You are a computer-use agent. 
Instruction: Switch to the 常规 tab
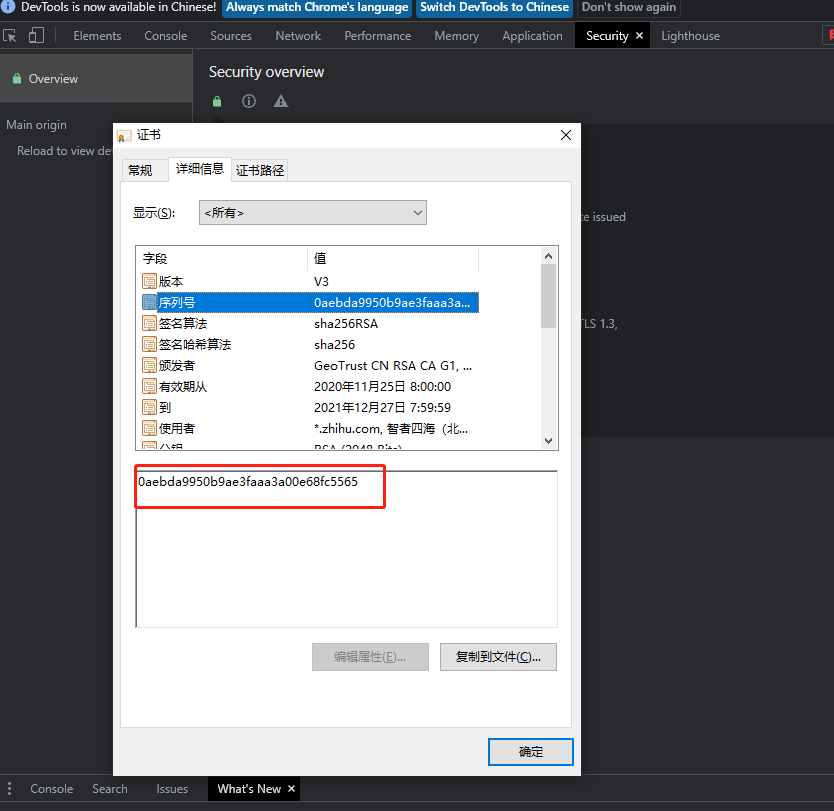click(140, 170)
